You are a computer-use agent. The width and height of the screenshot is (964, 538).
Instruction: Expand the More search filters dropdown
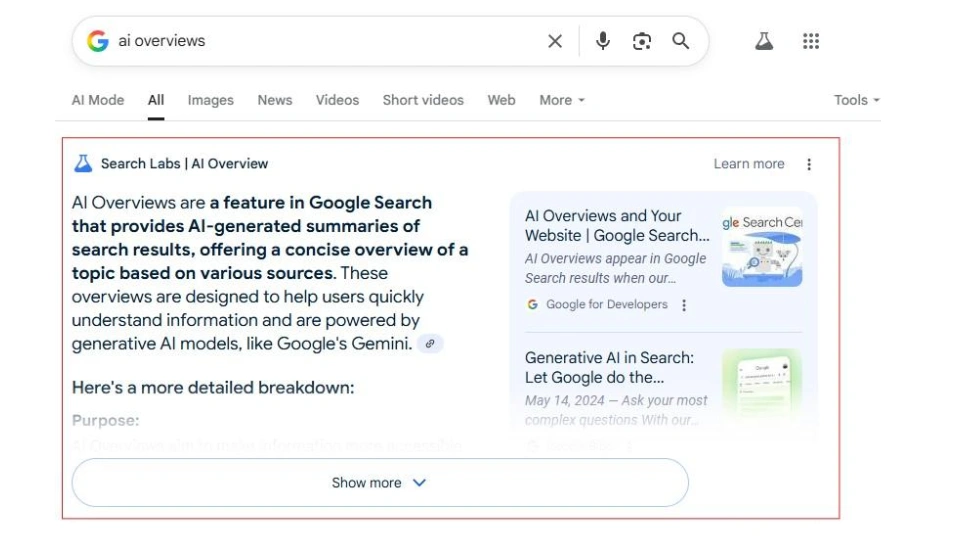tap(561, 100)
